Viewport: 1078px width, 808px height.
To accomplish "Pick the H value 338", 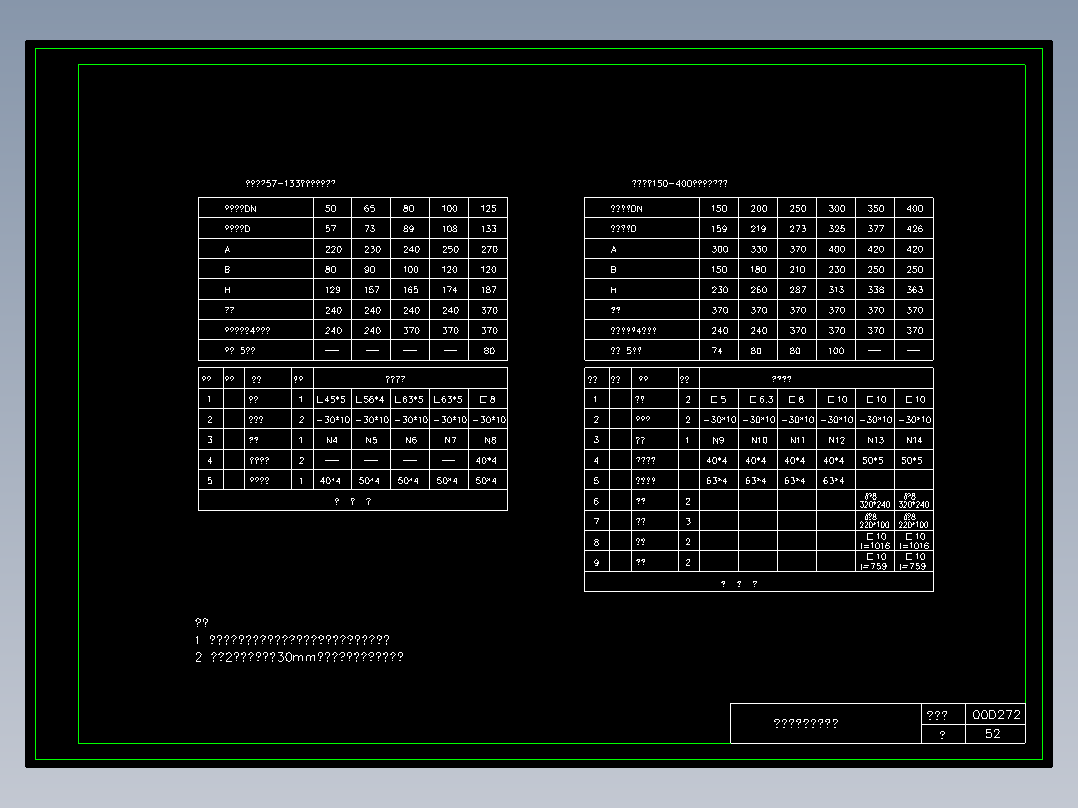I will [x=875, y=290].
